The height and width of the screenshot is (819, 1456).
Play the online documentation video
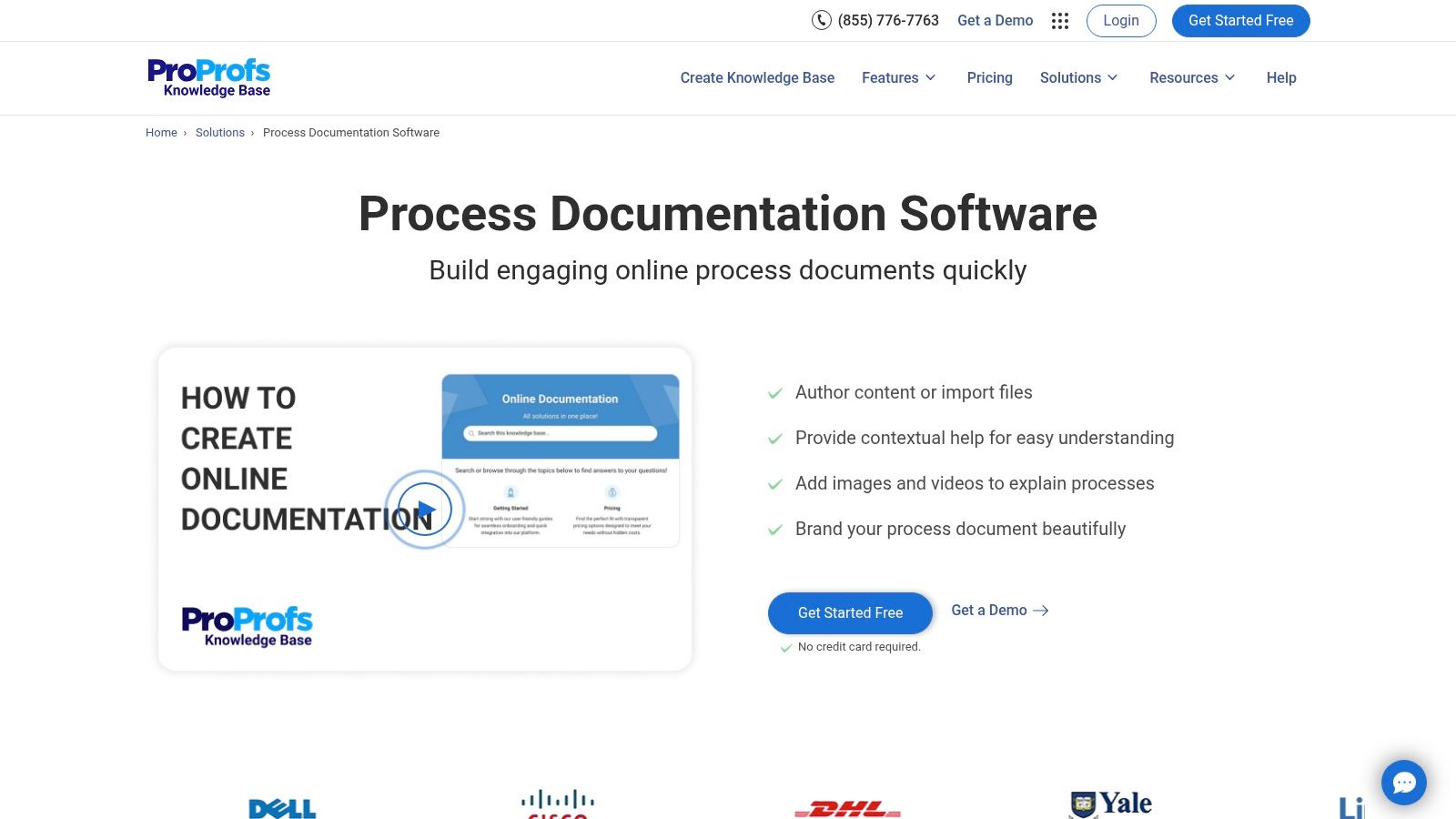point(425,510)
